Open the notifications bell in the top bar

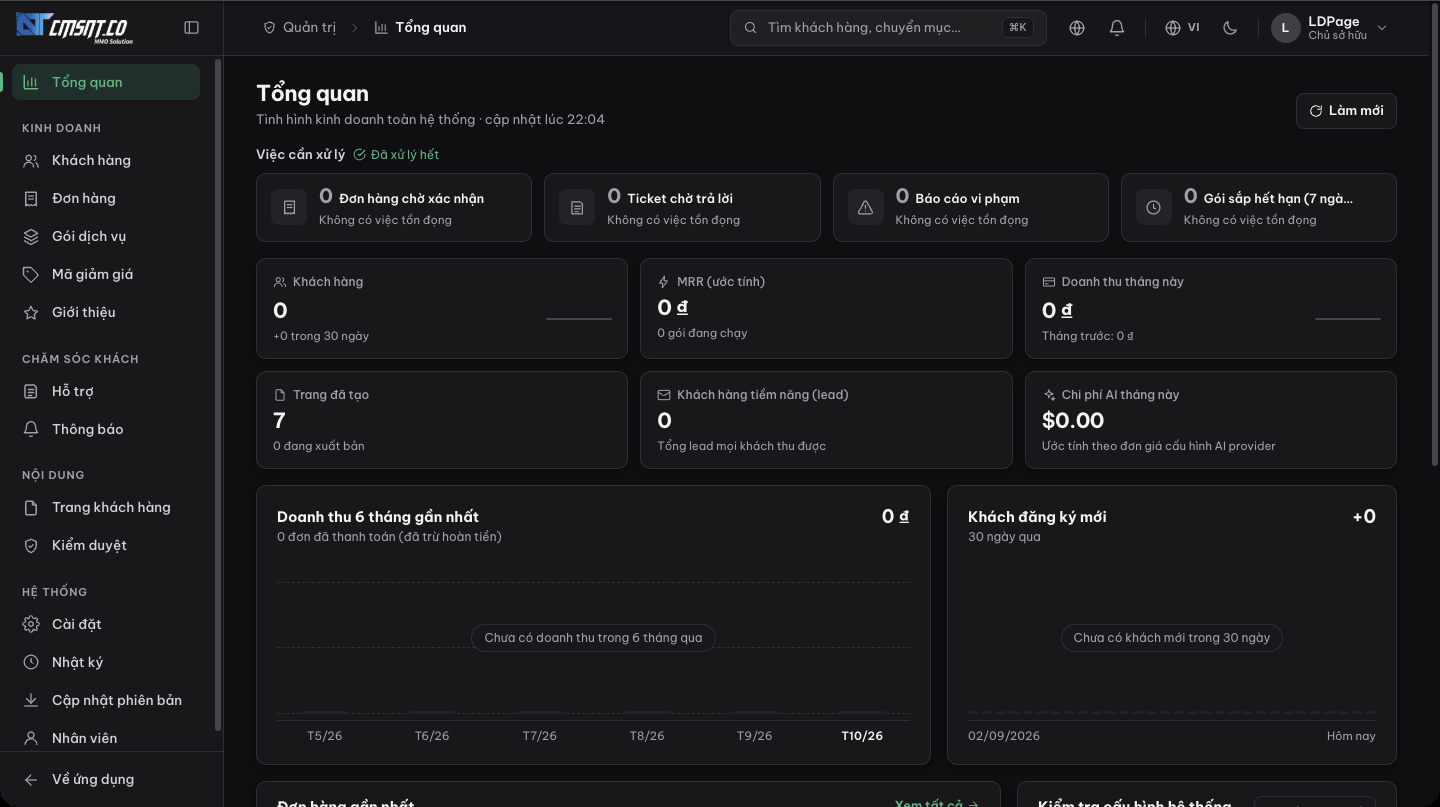1117,28
